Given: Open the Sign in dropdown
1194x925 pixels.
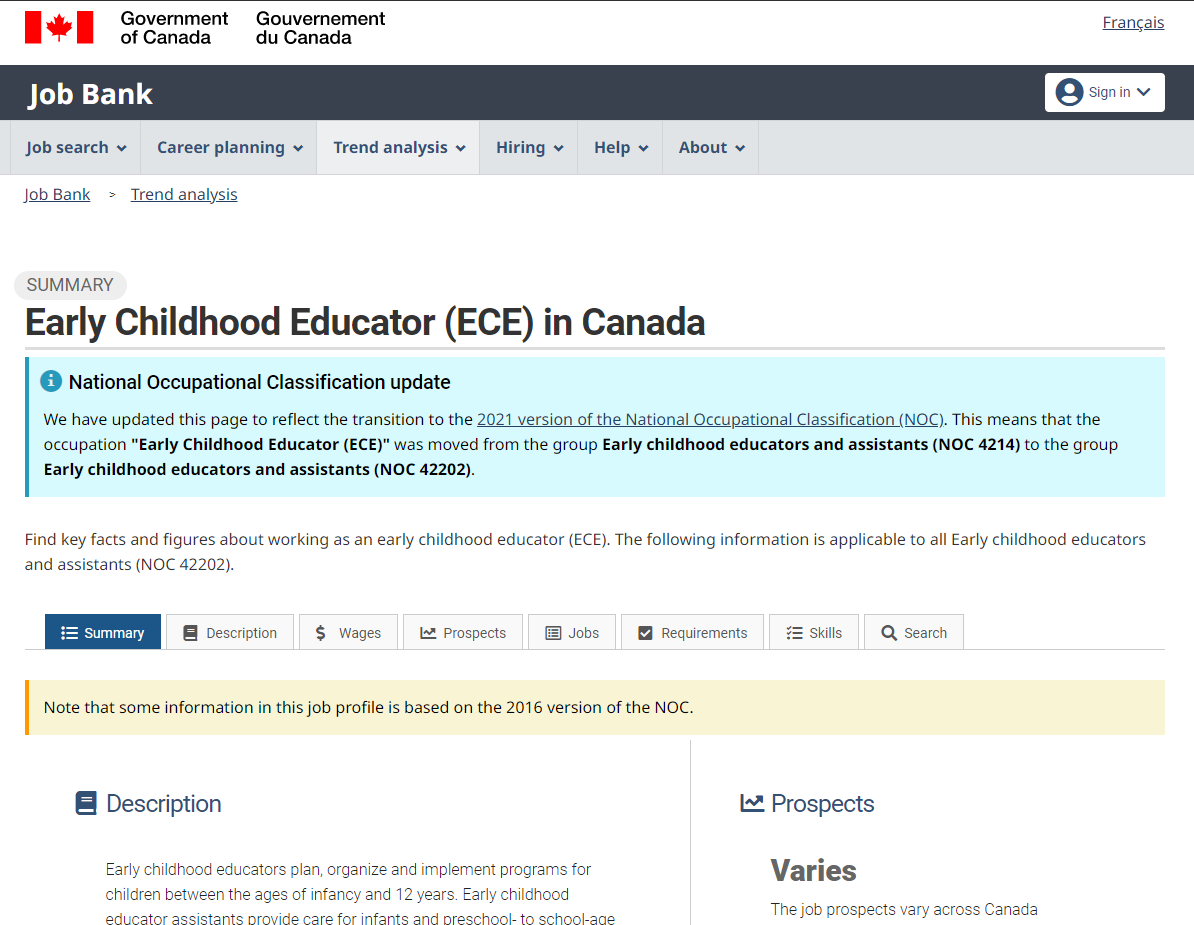Looking at the screenshot, I should click(x=1104, y=92).
